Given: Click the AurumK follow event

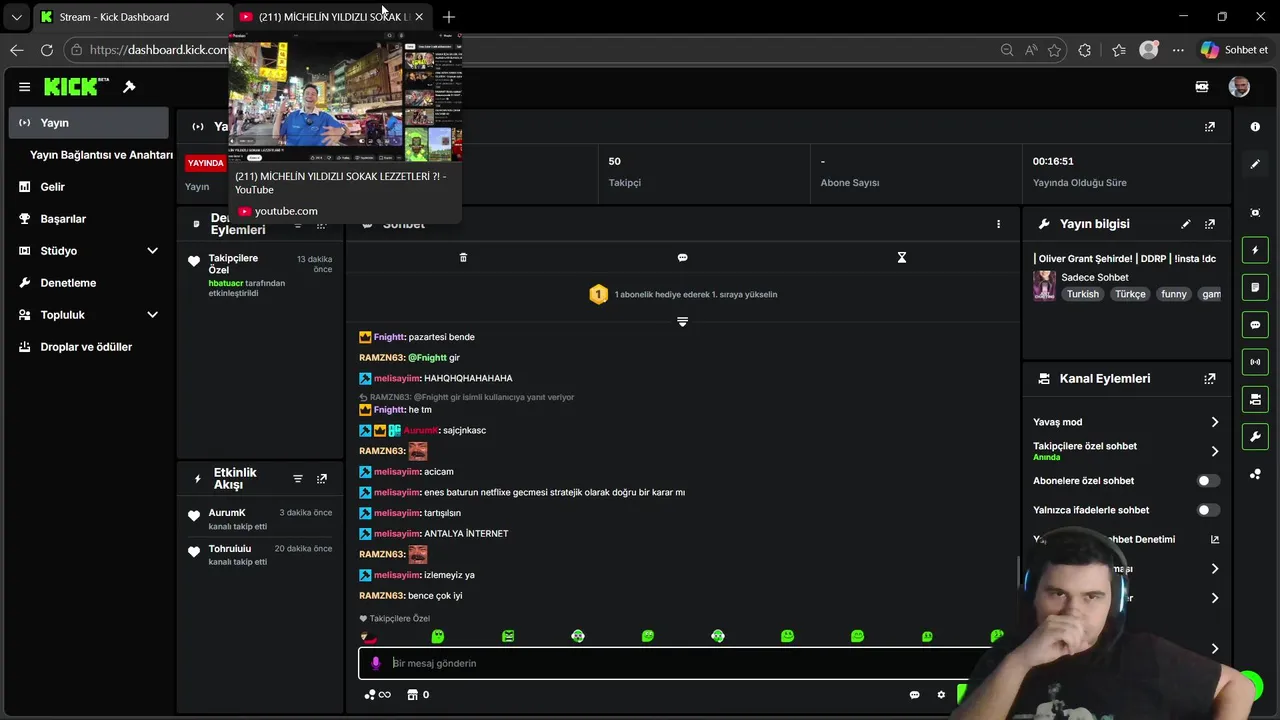Looking at the screenshot, I should pyautogui.click(x=260, y=519).
